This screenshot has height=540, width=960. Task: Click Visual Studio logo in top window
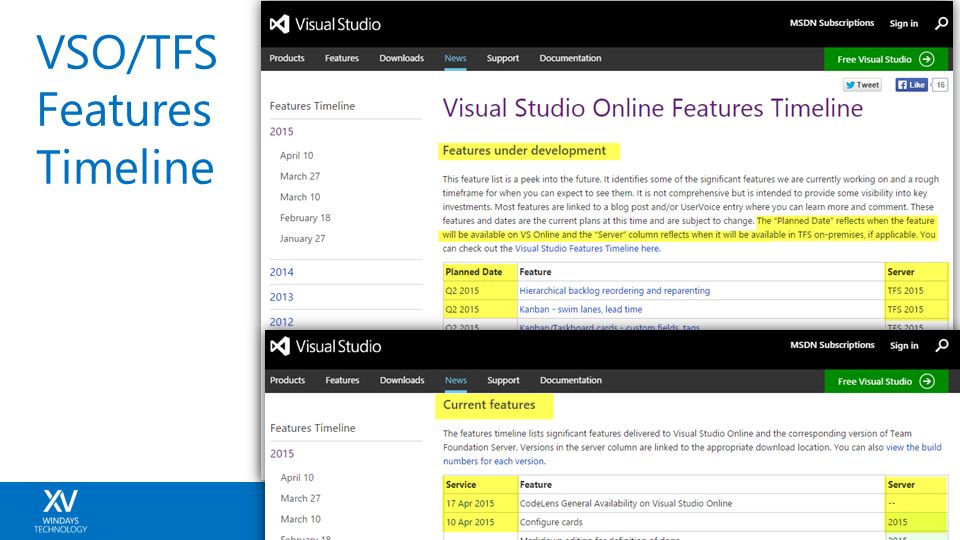(325, 24)
